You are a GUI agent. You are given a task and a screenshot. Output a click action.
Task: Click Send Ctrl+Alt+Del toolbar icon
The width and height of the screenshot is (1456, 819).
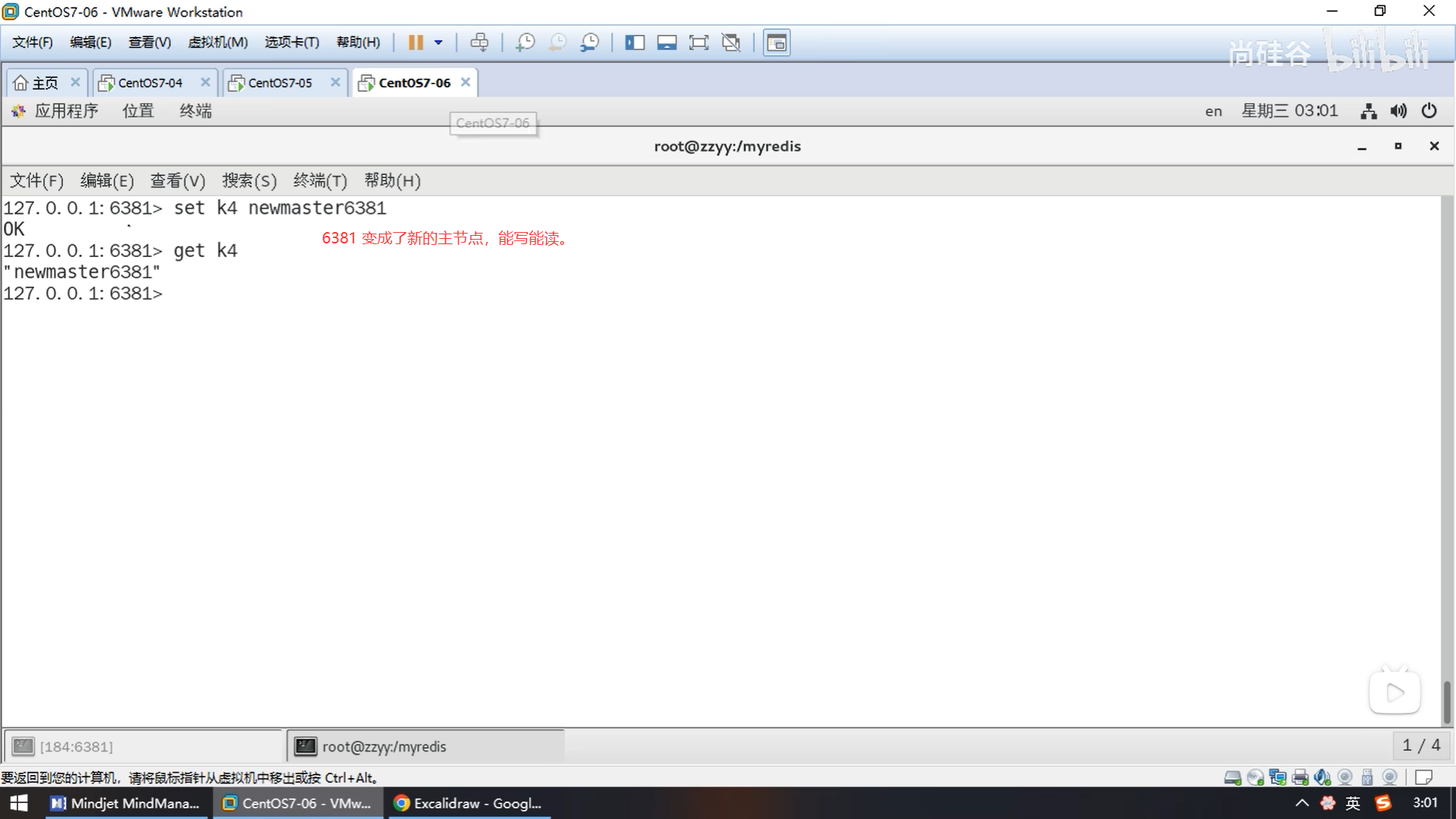[479, 42]
